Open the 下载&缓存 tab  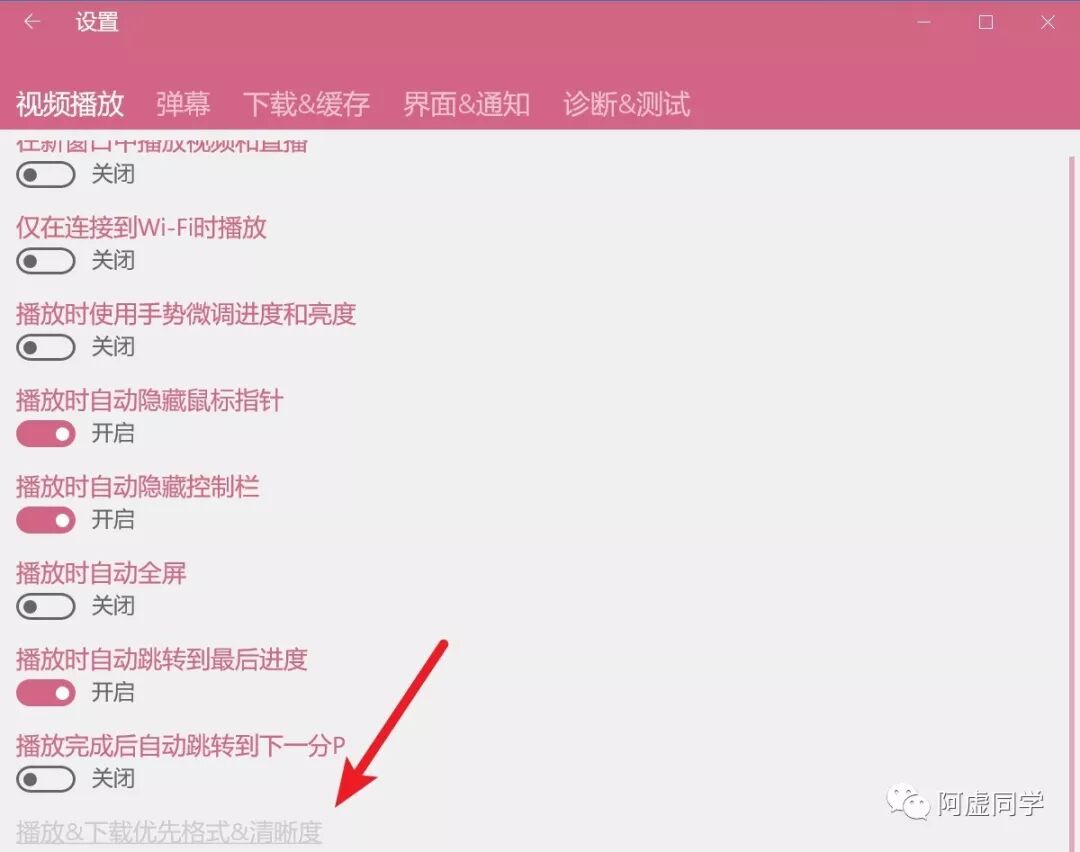click(x=307, y=104)
